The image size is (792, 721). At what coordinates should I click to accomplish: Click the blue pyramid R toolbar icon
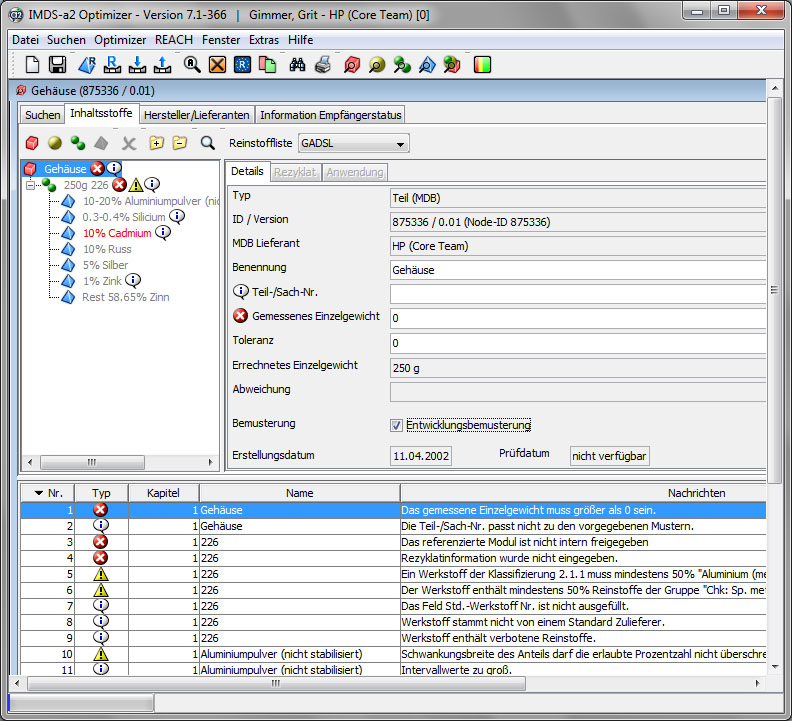click(87, 65)
